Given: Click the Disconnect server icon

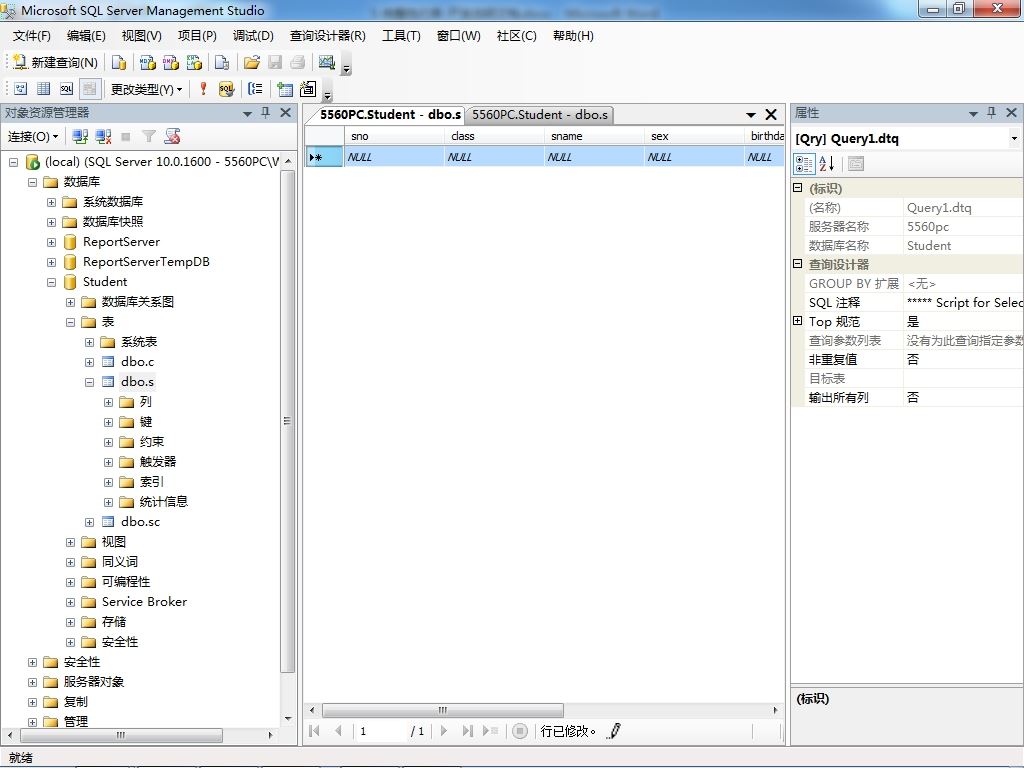Looking at the screenshot, I should (103, 136).
